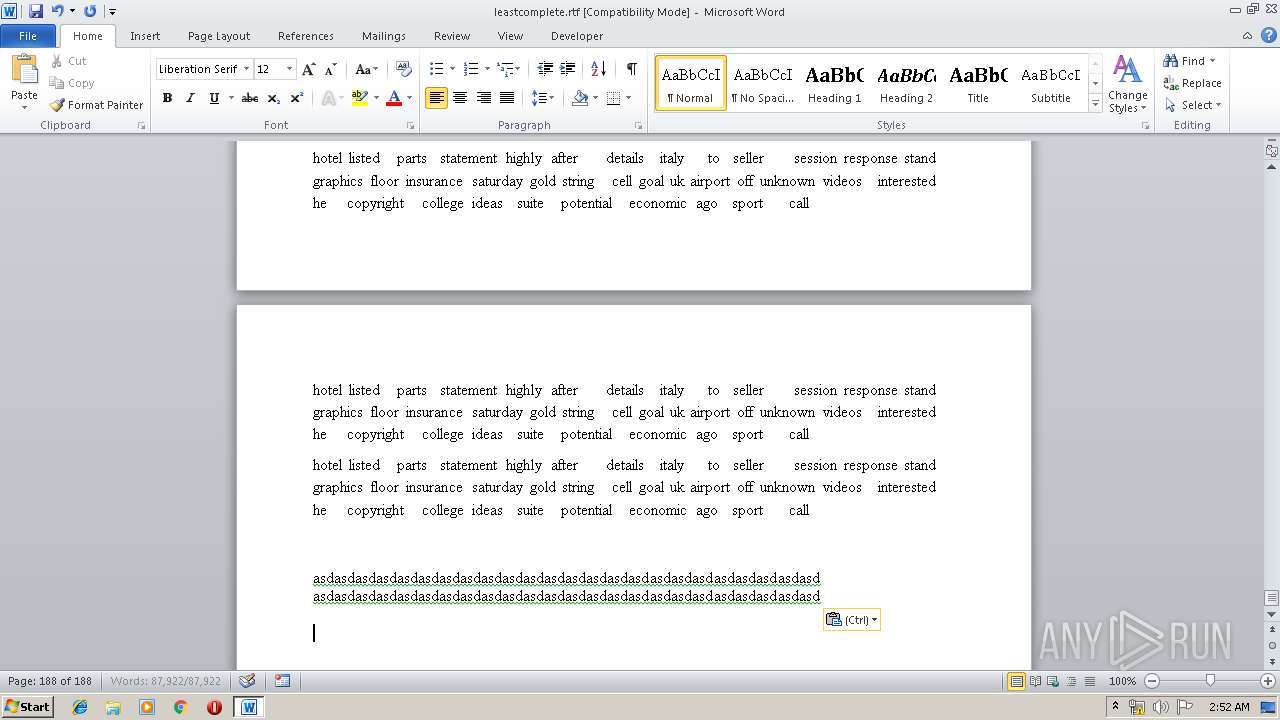The image size is (1280, 720).
Task: Click the Change Styles icon
Action: pyautogui.click(x=1127, y=84)
